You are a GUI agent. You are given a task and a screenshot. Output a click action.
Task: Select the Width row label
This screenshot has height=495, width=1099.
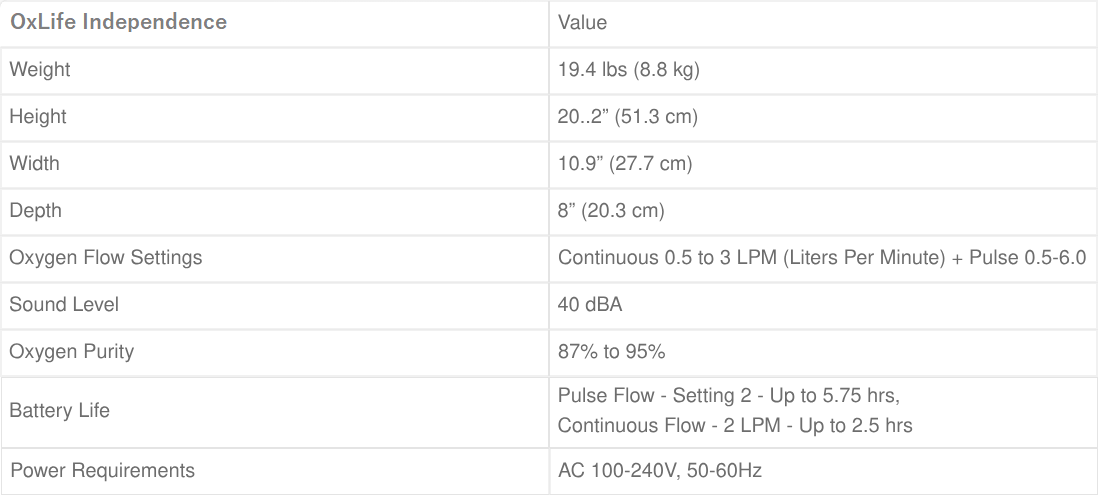[x=34, y=163]
